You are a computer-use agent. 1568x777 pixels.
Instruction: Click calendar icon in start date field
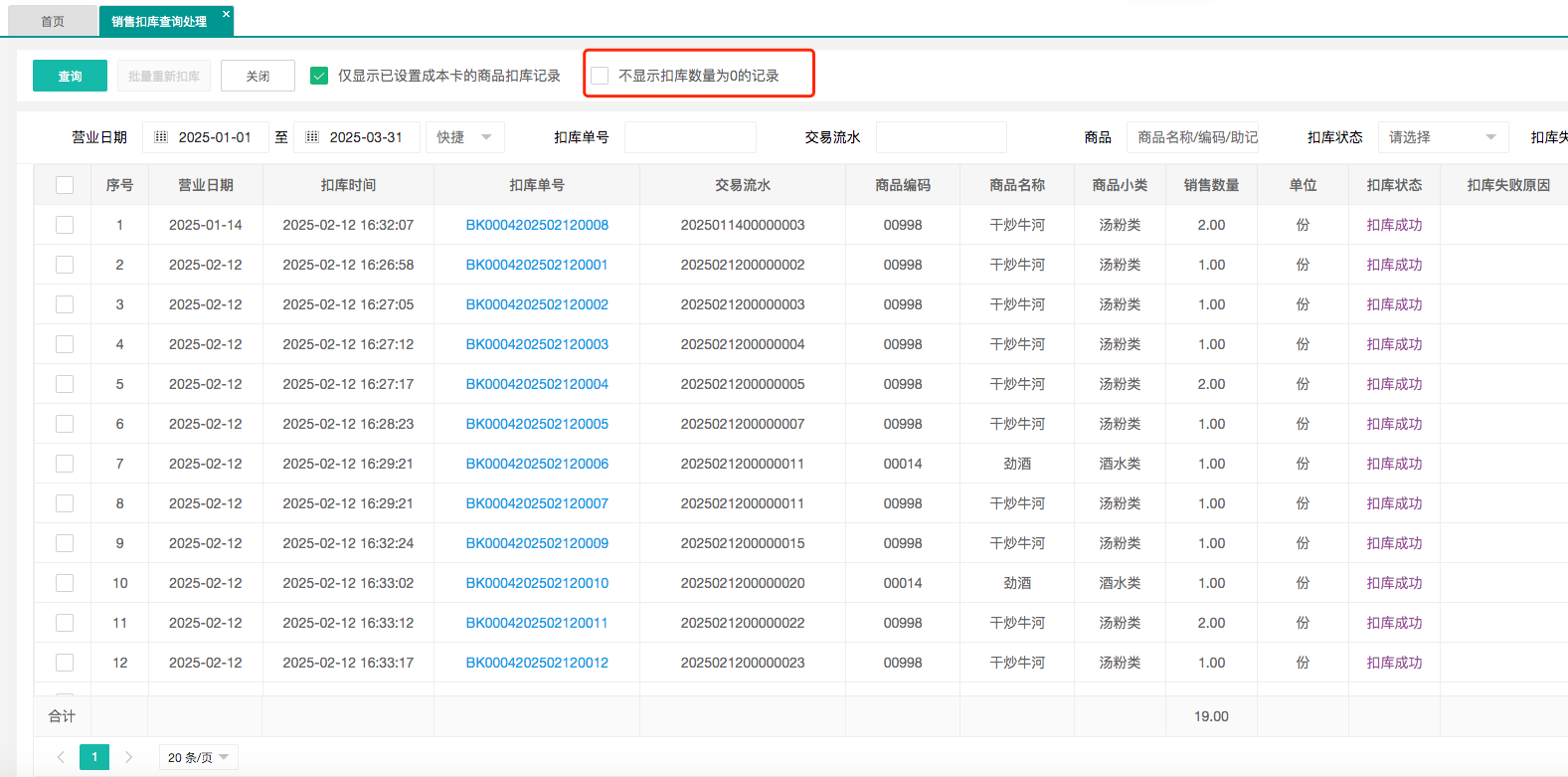point(161,137)
